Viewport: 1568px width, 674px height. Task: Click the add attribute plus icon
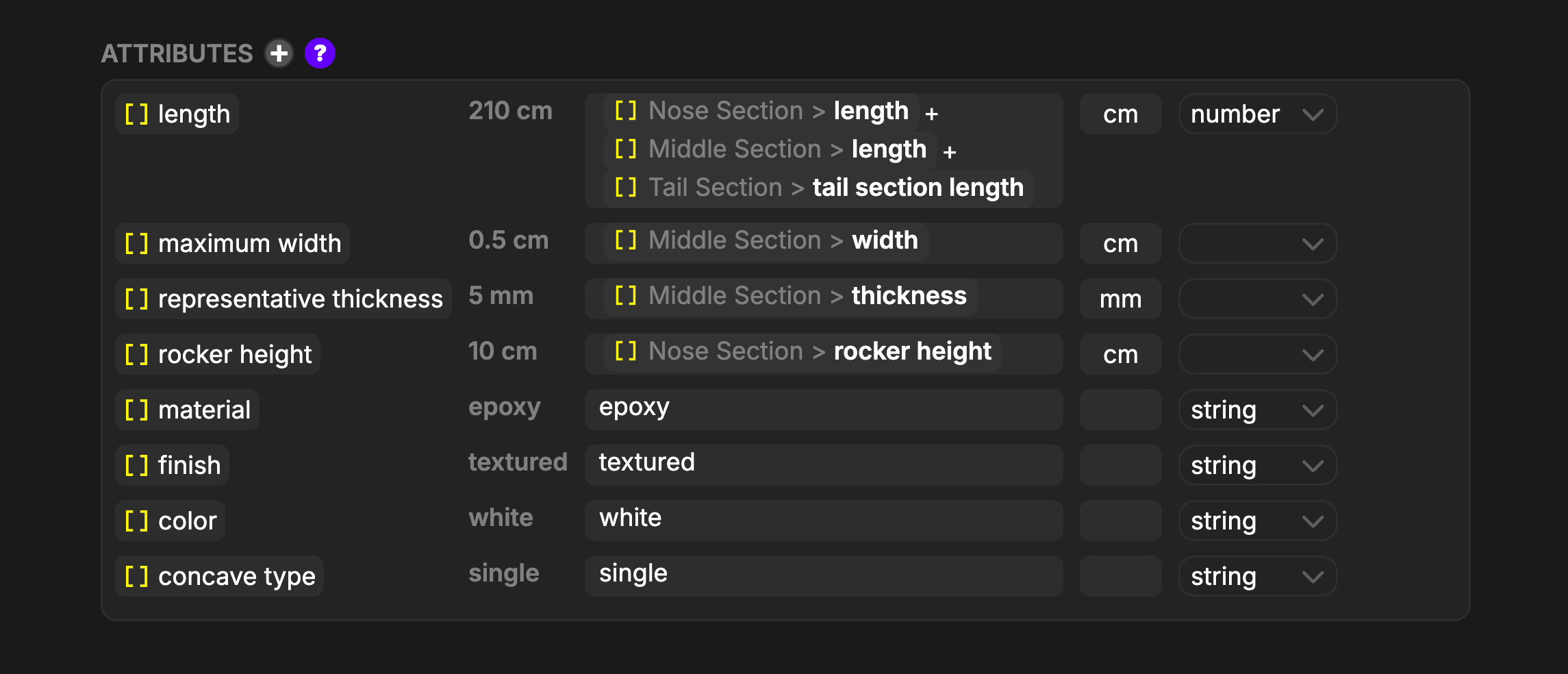pos(279,53)
